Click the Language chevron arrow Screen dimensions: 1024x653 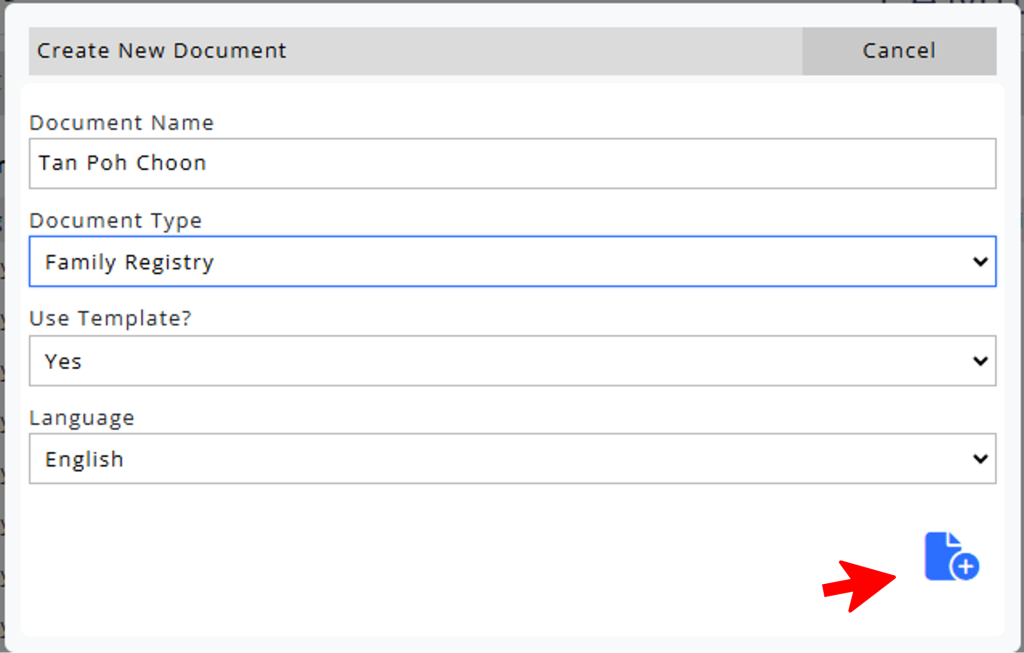(x=980, y=459)
